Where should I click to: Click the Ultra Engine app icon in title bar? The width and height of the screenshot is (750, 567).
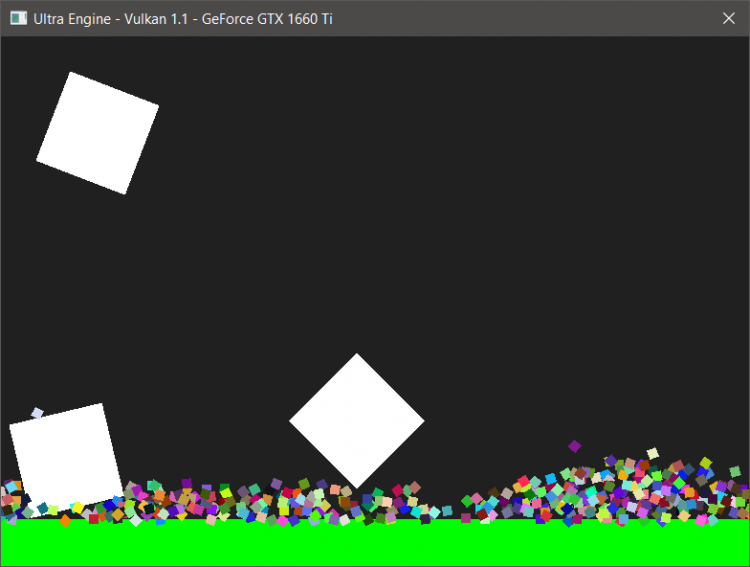(x=18, y=19)
